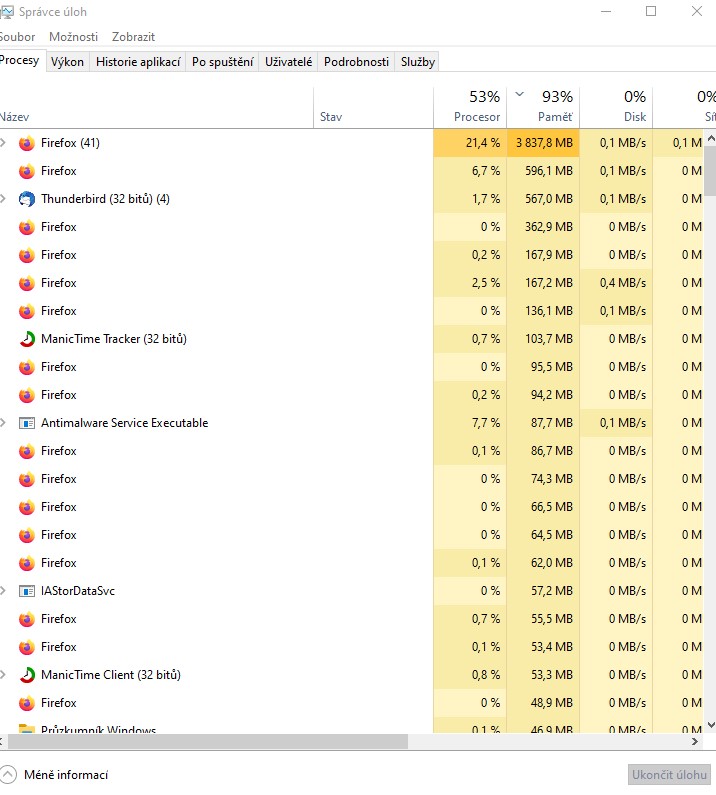The image size is (716, 795).
Task: Click the 103,7 MB memory value
Action: (549, 339)
